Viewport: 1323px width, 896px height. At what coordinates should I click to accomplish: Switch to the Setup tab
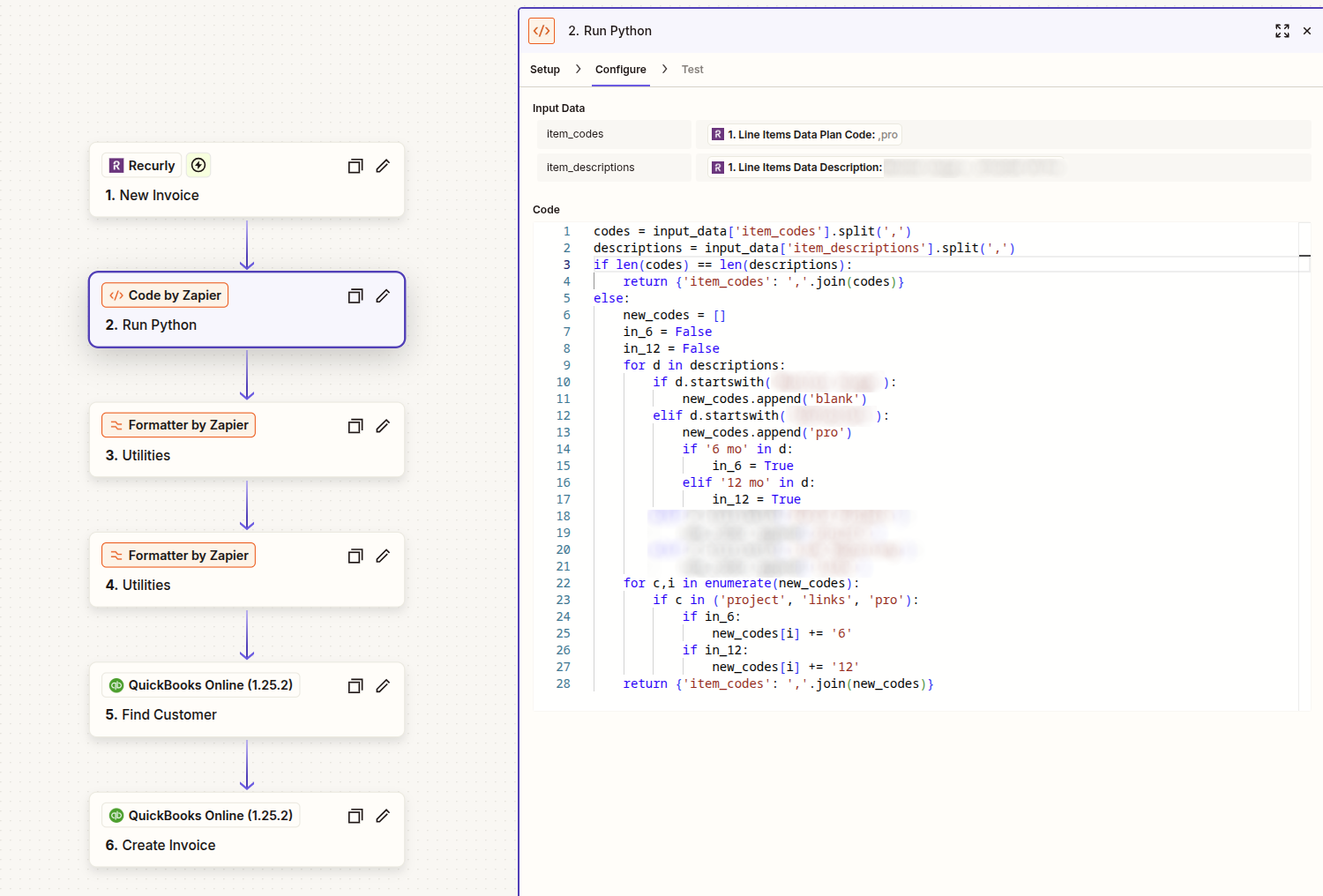click(544, 70)
